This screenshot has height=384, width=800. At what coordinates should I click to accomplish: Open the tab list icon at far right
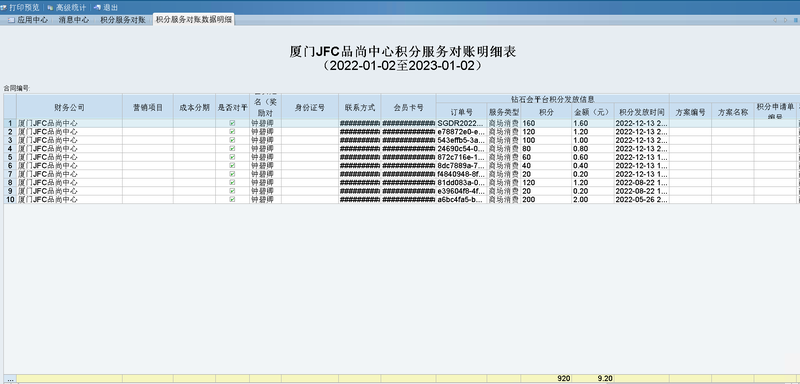(x=795, y=20)
